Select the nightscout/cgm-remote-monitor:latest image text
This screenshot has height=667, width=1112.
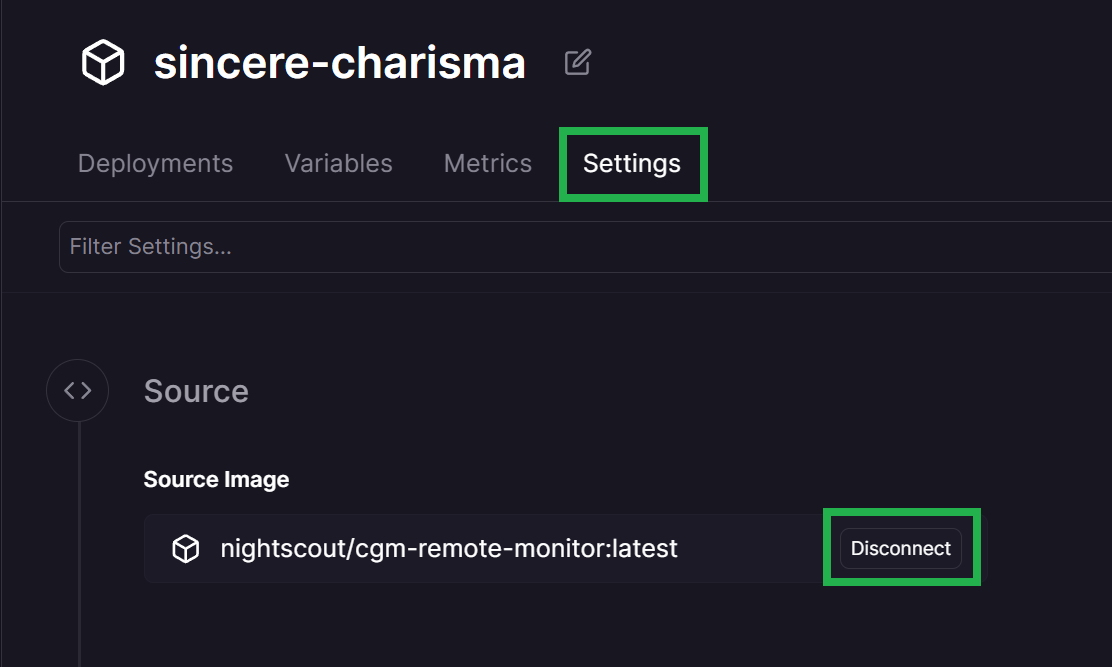(449, 549)
